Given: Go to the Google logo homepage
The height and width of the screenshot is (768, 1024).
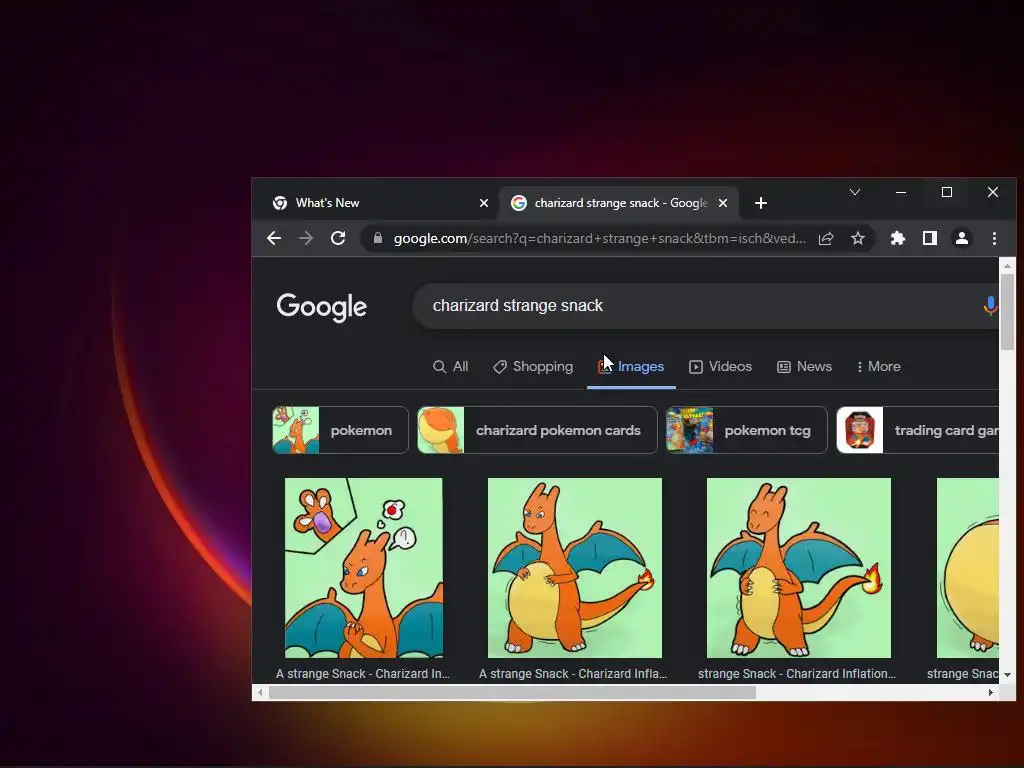Looking at the screenshot, I should (x=321, y=307).
